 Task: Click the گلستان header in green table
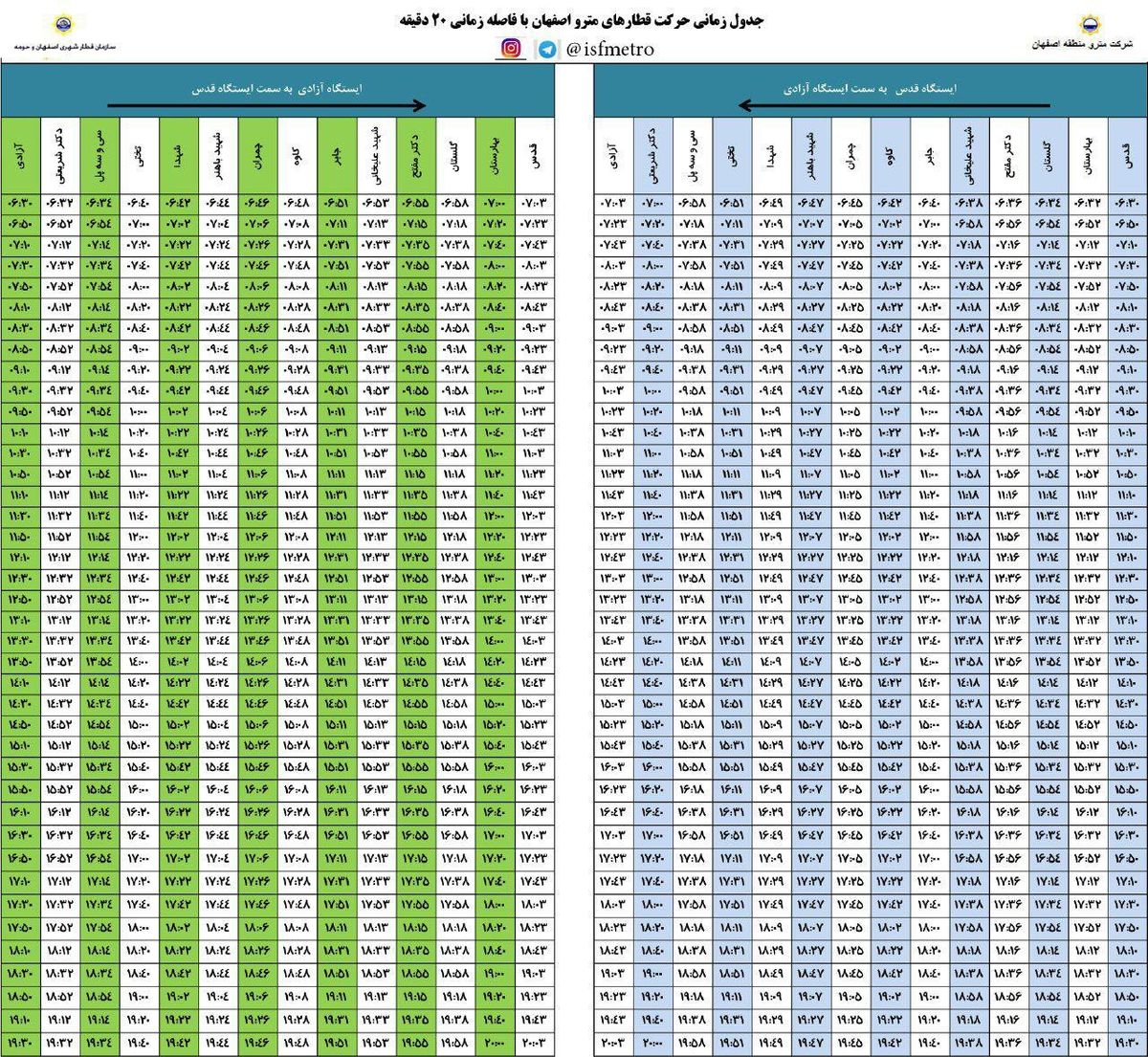[455, 153]
